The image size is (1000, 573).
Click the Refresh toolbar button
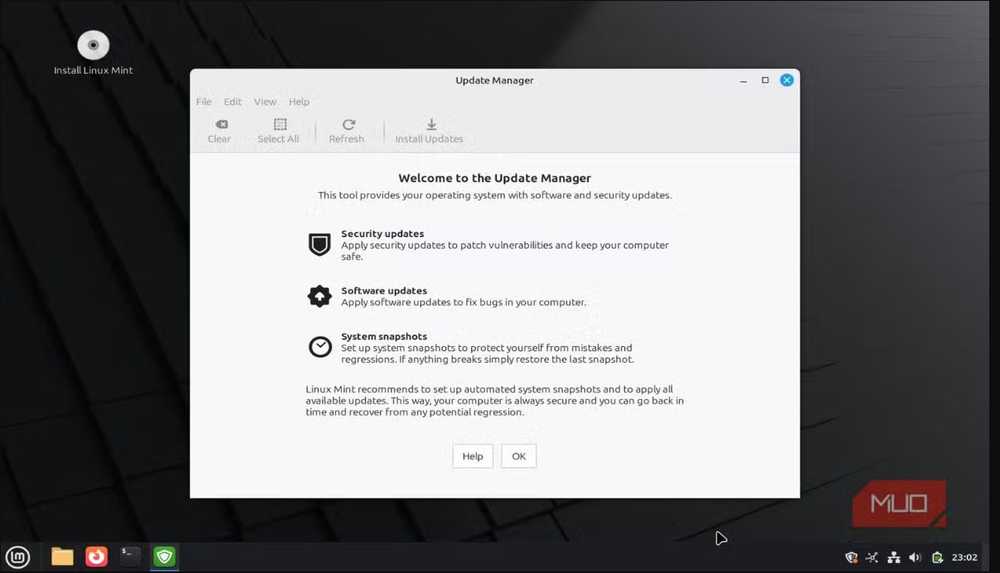(346, 131)
